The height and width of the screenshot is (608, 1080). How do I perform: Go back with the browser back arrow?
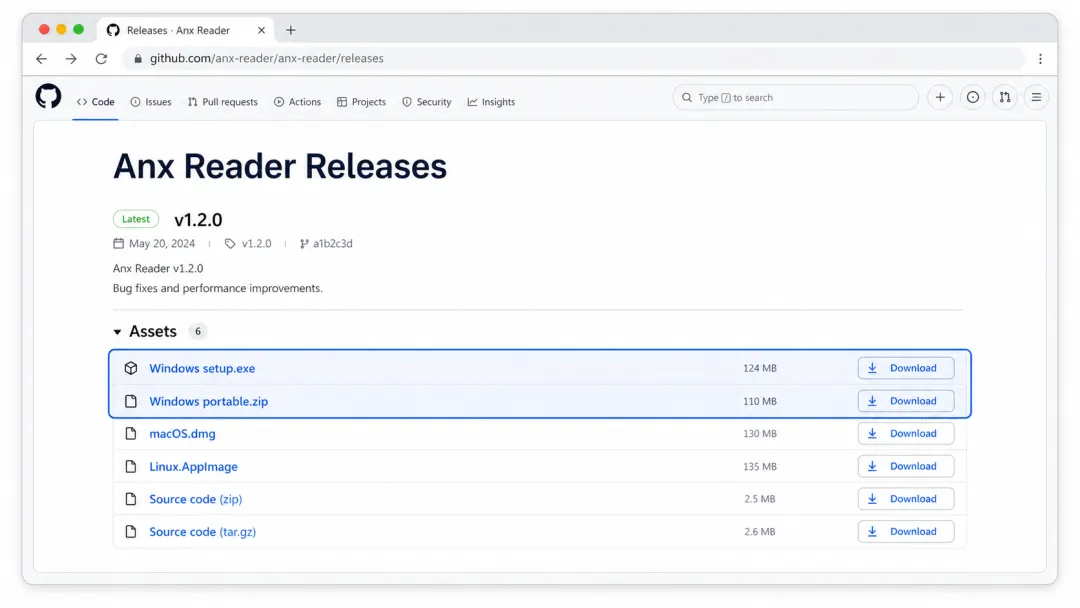coord(41,59)
